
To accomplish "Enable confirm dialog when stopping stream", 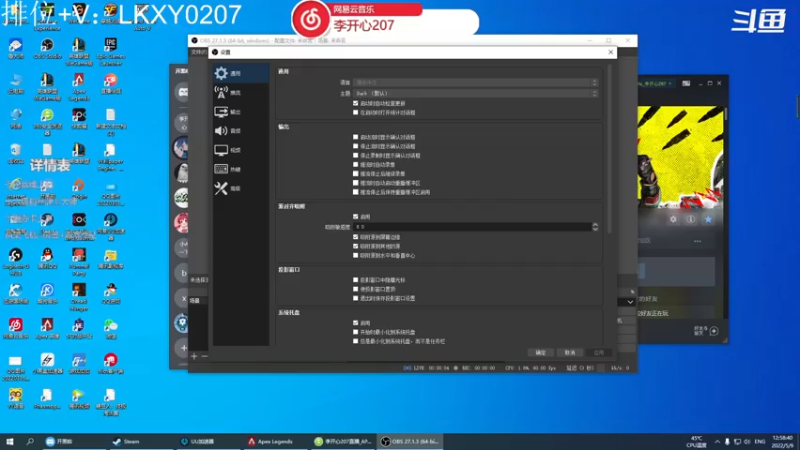I will [x=356, y=146].
